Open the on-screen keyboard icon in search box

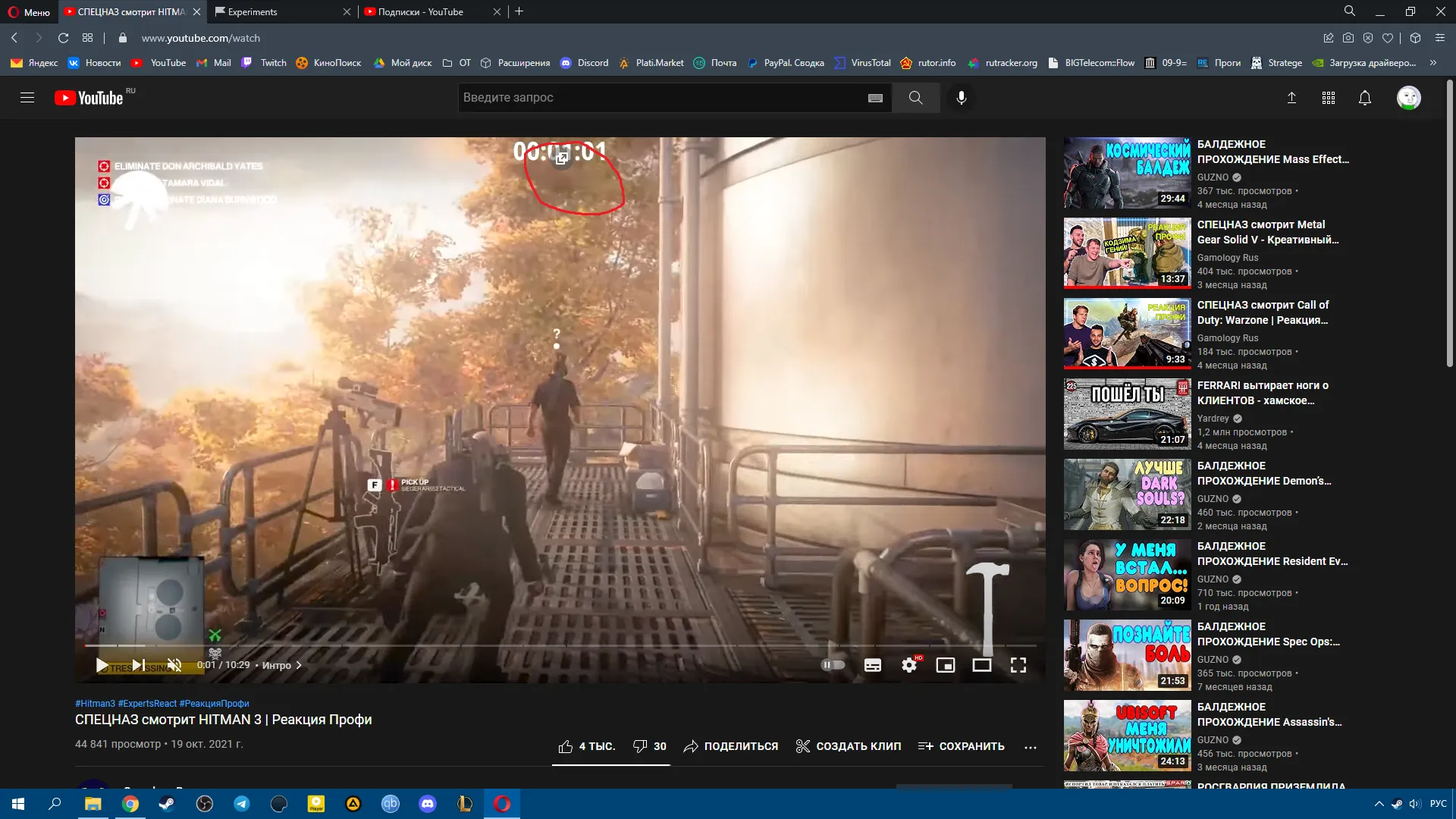coord(875,98)
